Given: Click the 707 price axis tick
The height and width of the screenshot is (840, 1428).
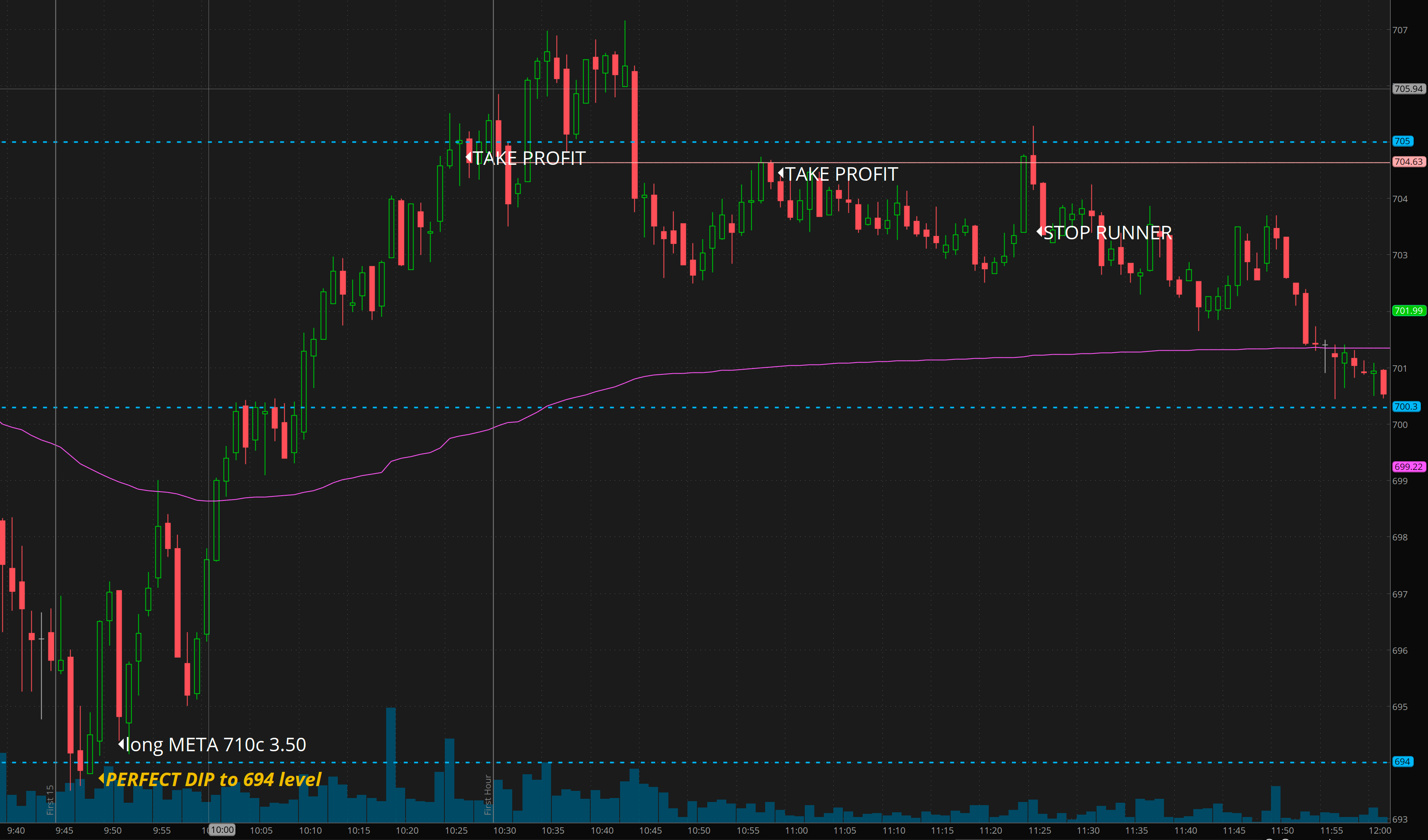Looking at the screenshot, I should (1400, 30).
